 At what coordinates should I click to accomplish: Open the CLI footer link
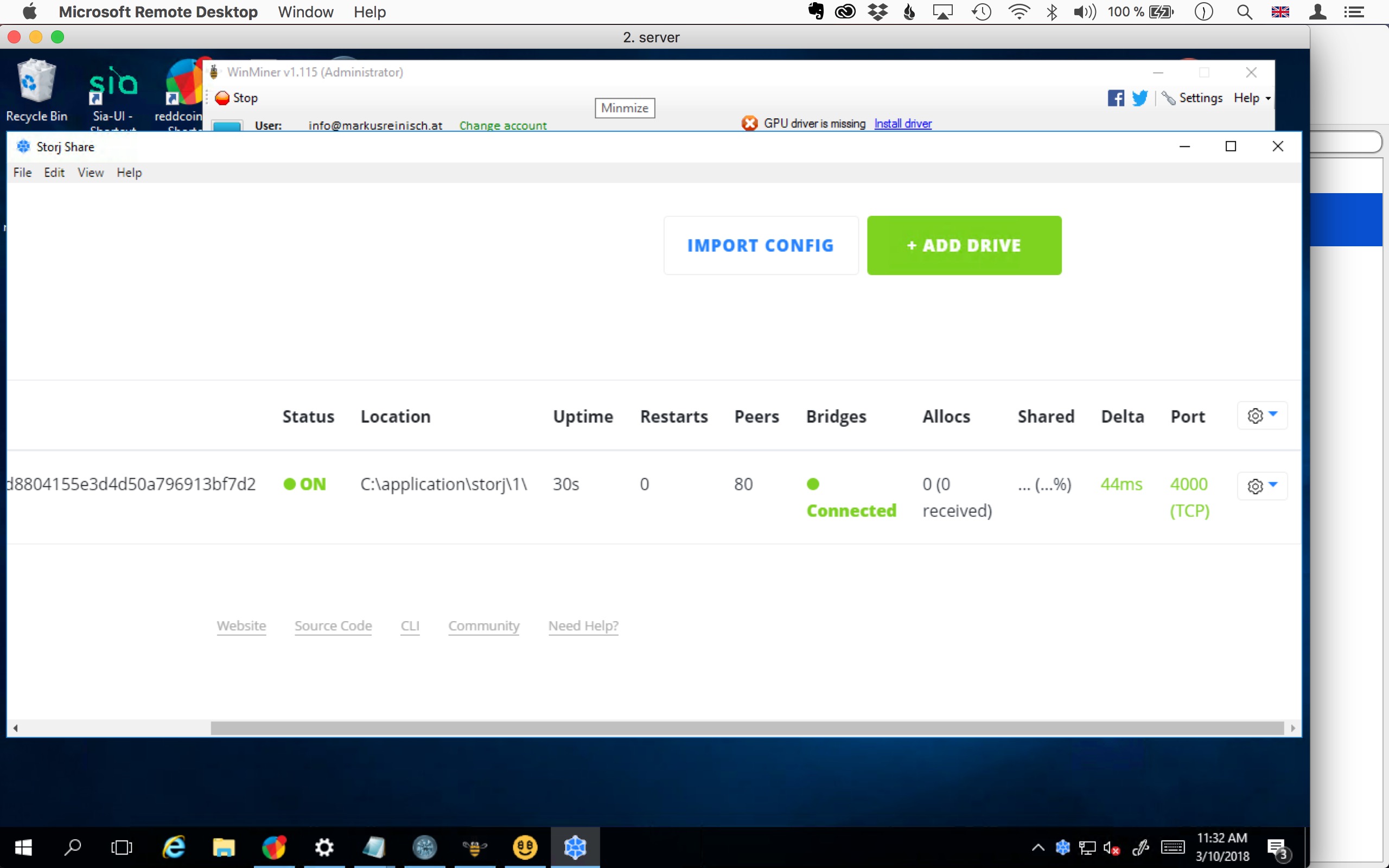tap(410, 626)
